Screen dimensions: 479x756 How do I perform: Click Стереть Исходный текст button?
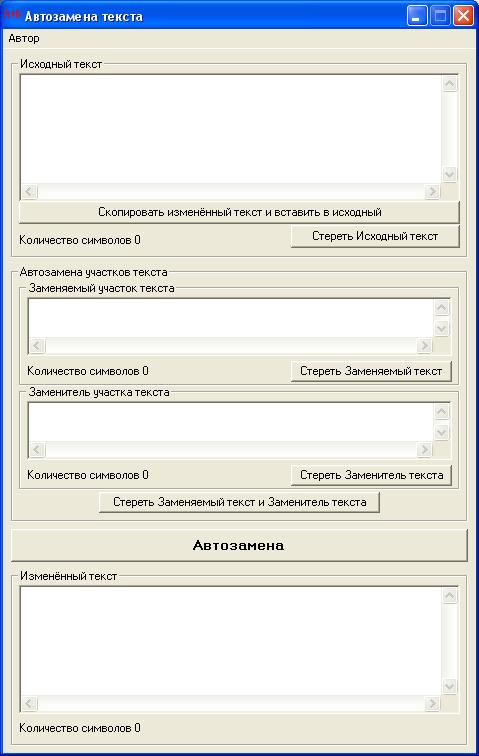[375, 236]
